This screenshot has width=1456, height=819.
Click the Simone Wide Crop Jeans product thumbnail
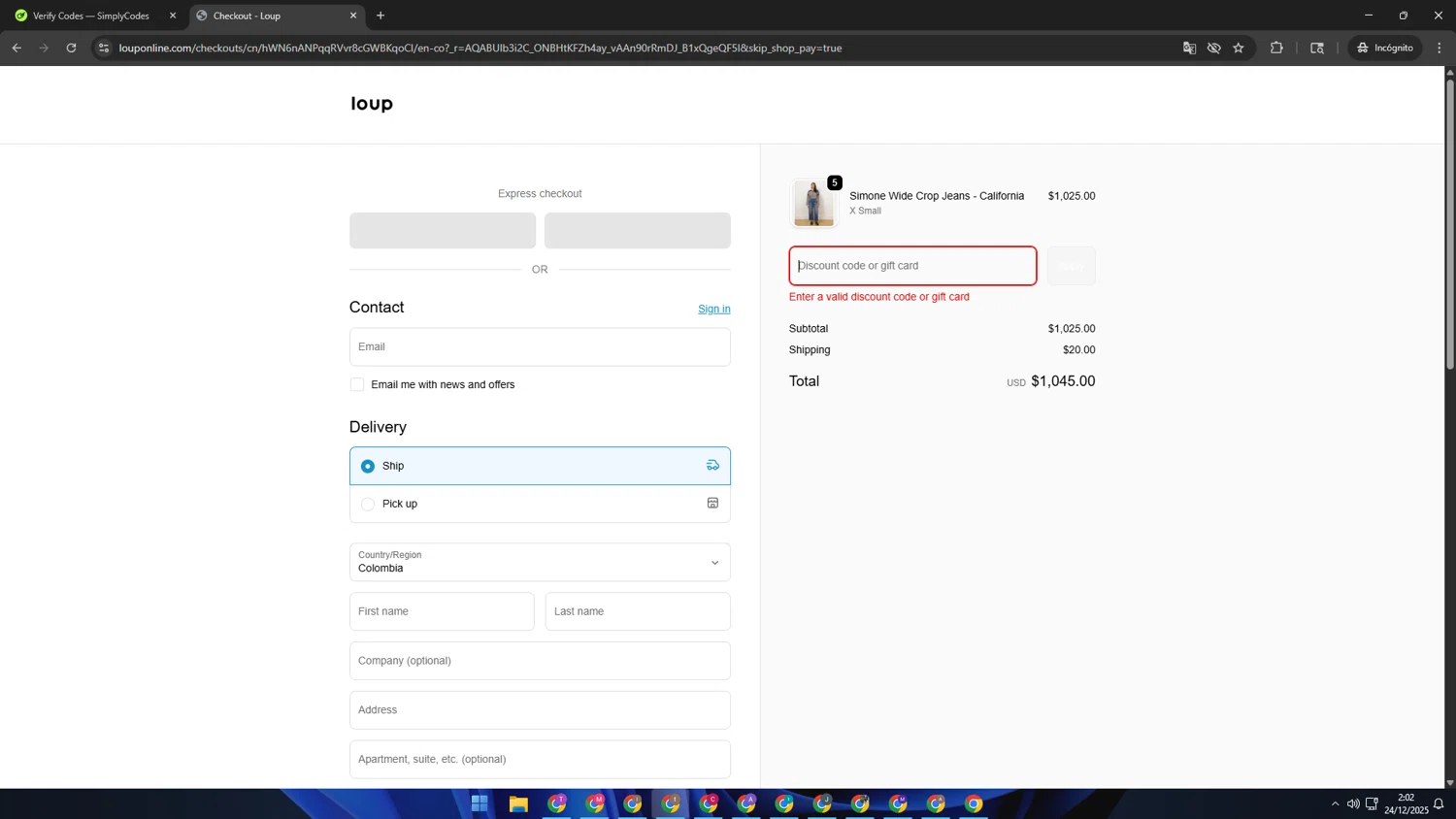[x=813, y=203]
